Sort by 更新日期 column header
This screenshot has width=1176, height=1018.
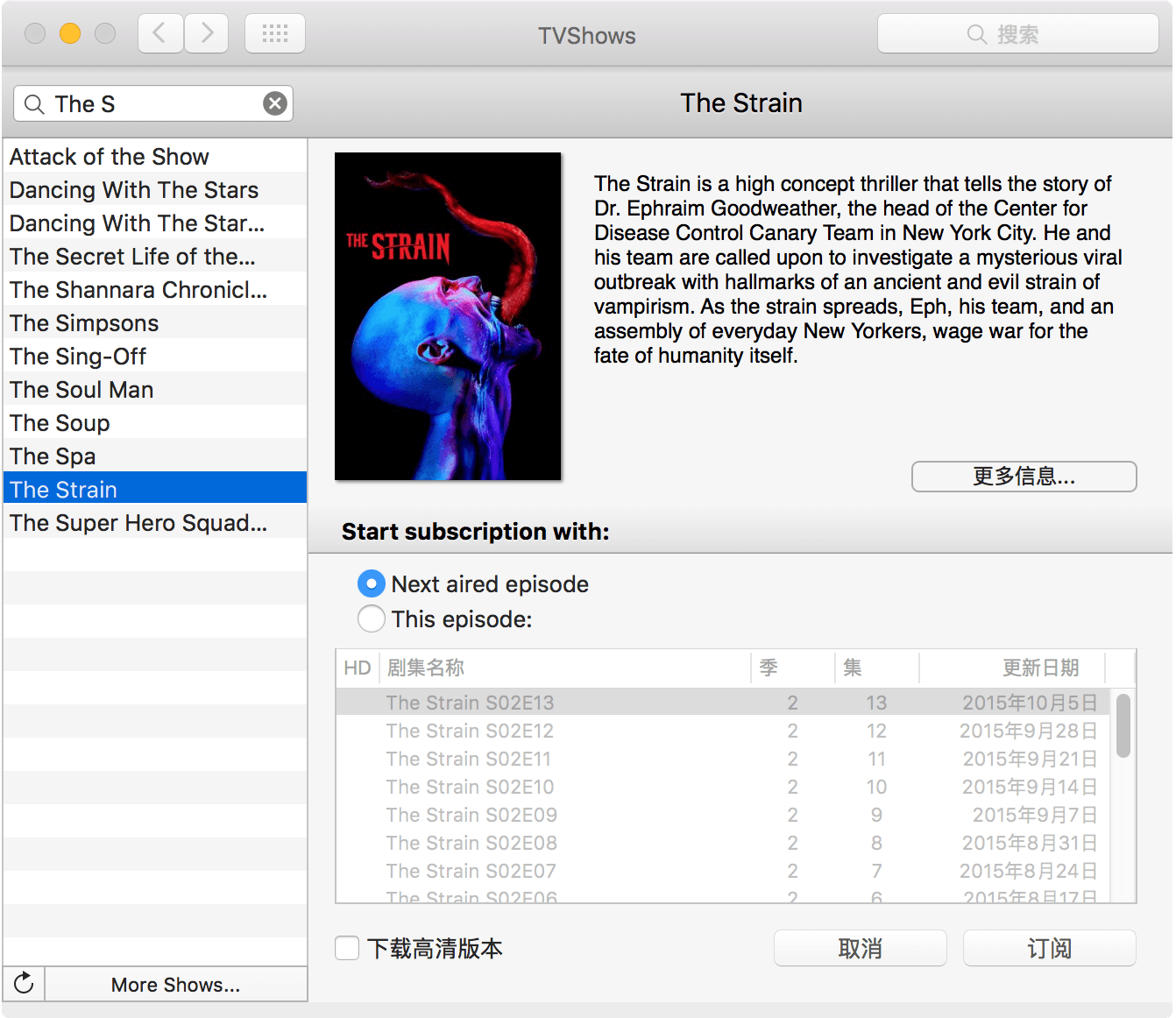1013,668
